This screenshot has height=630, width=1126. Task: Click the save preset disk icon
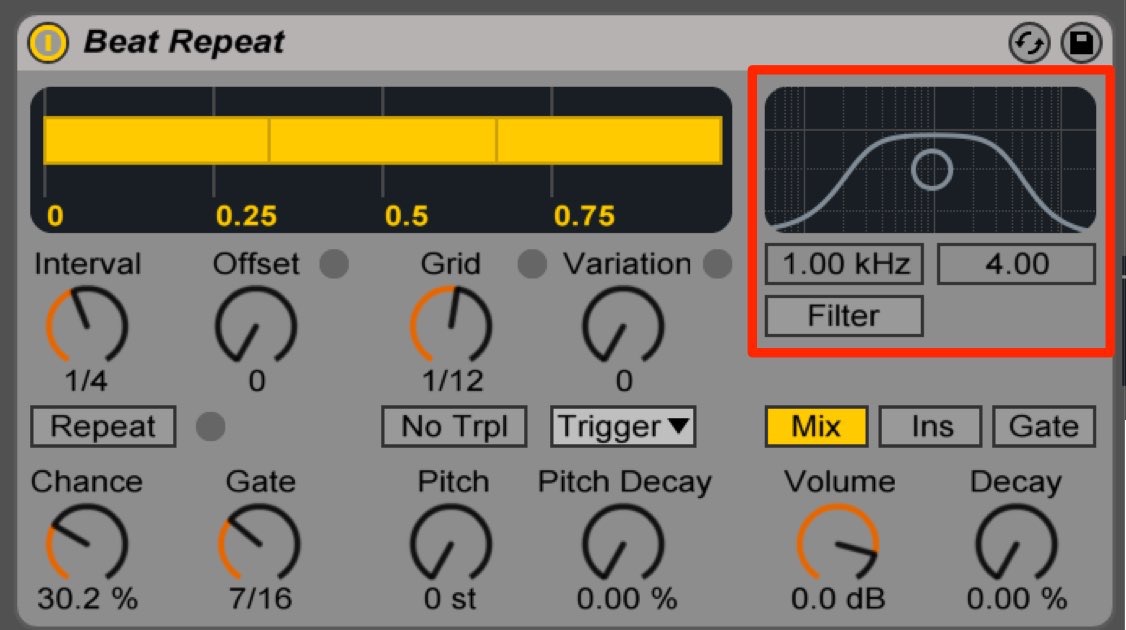click(1081, 43)
